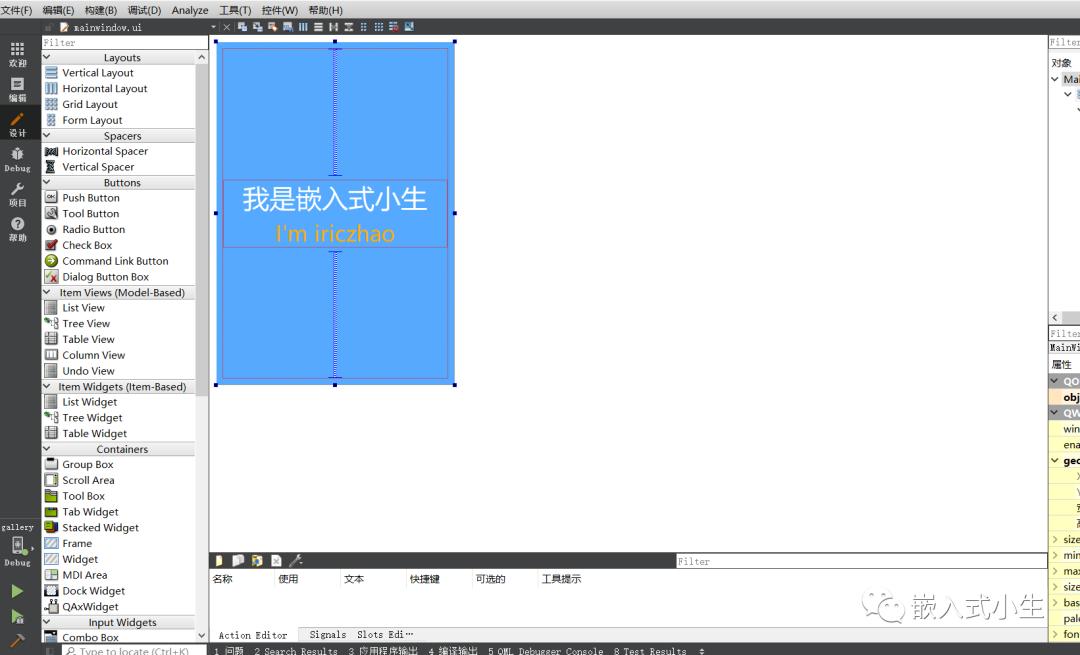Open the 控件(W) menu

tap(280, 10)
